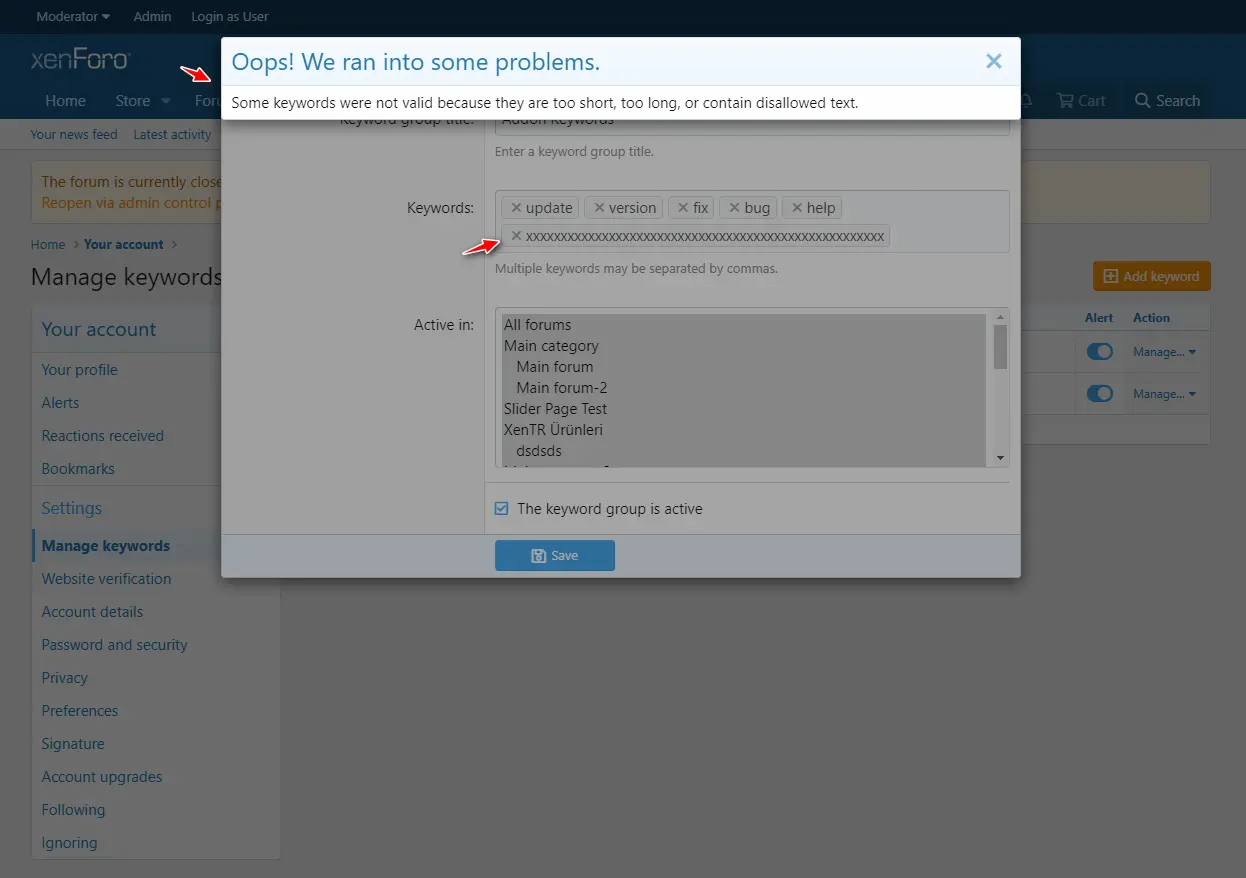Select "All forums" in Active in list

(x=744, y=325)
